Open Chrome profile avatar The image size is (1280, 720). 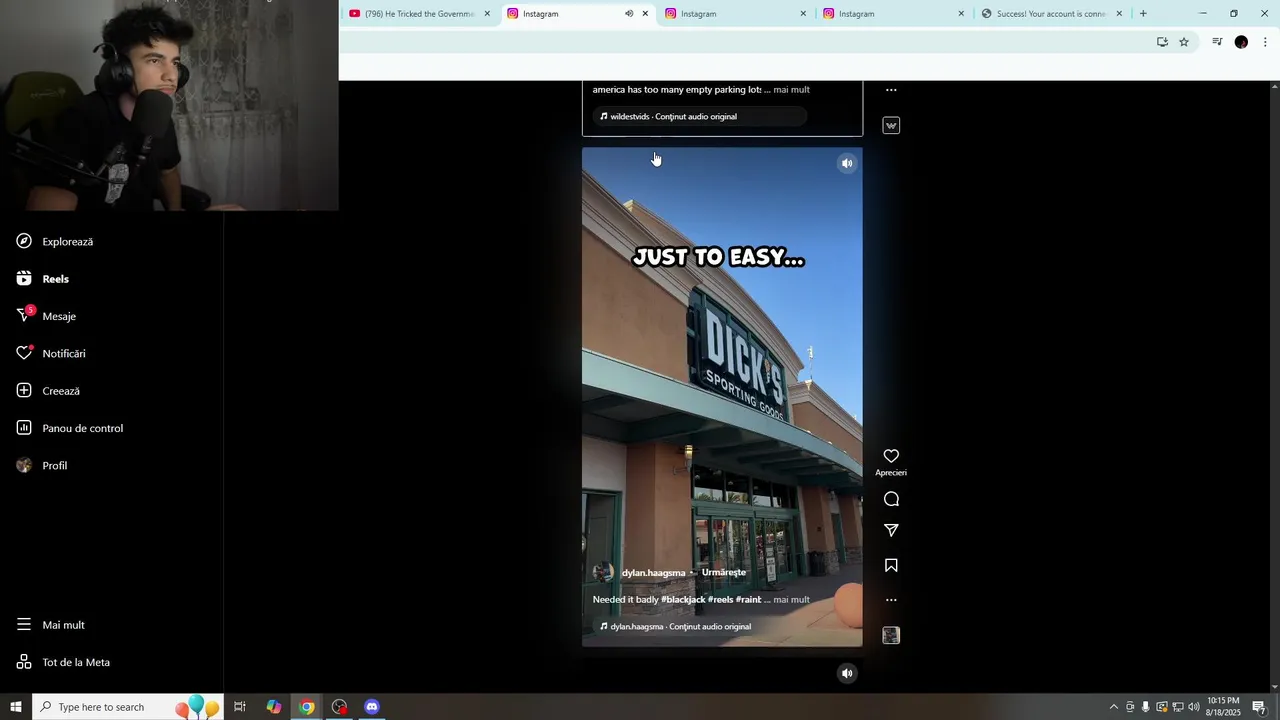(1241, 42)
